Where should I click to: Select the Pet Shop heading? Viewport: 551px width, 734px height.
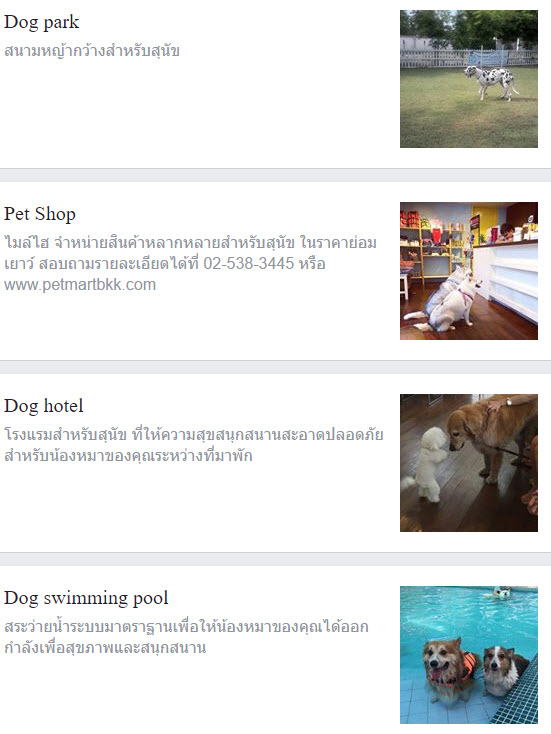click(x=40, y=214)
